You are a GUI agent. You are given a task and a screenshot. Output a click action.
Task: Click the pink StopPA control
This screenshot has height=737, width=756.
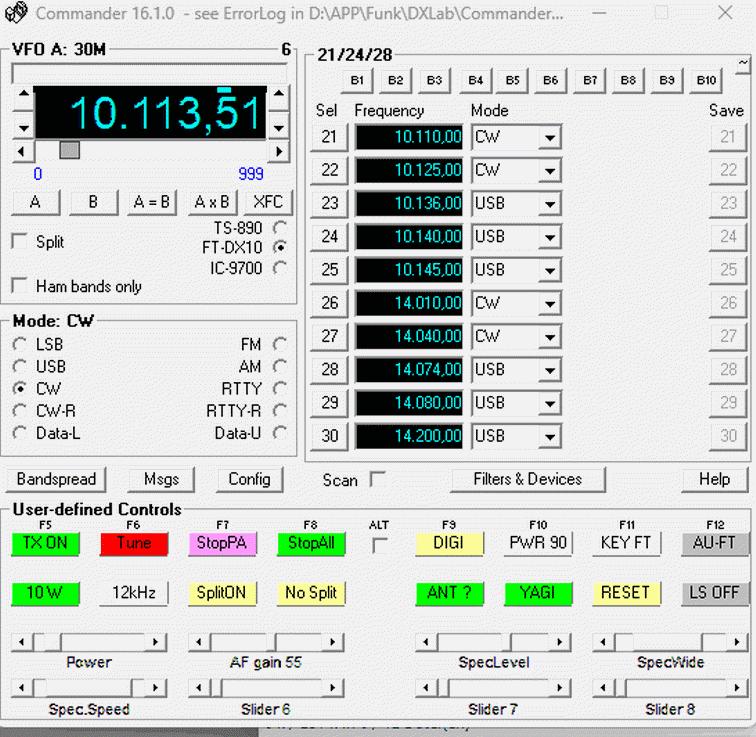pyautogui.click(x=222, y=543)
